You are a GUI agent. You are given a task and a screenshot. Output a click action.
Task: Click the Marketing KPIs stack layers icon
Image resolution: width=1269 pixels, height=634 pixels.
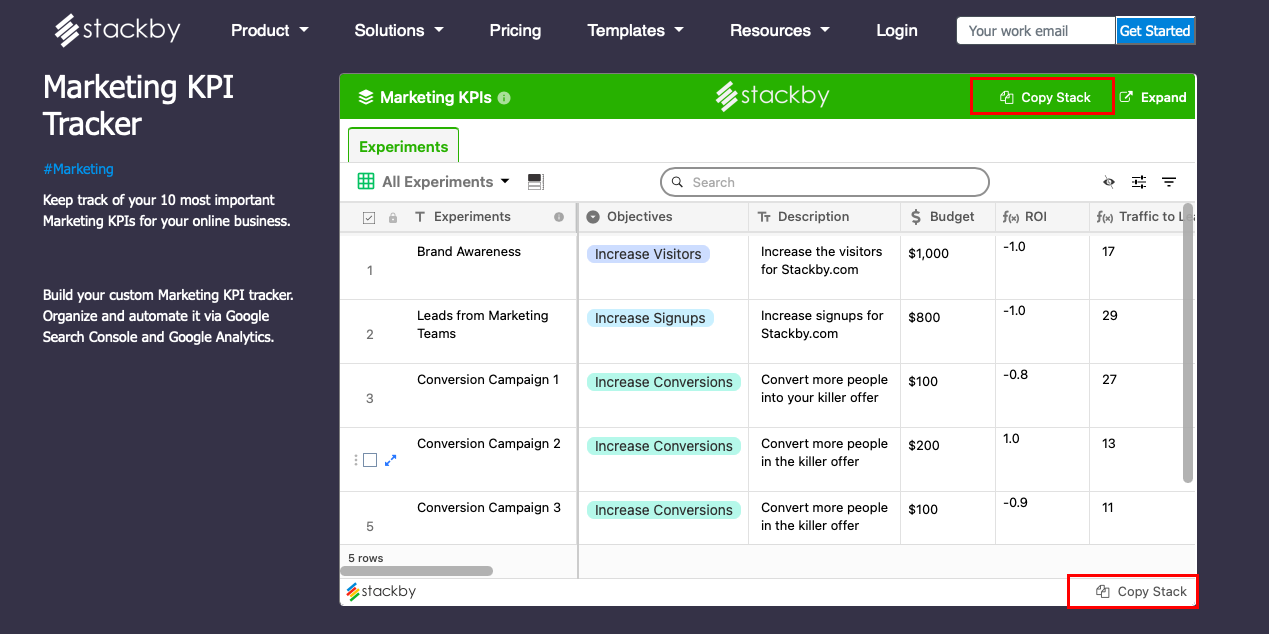click(365, 98)
